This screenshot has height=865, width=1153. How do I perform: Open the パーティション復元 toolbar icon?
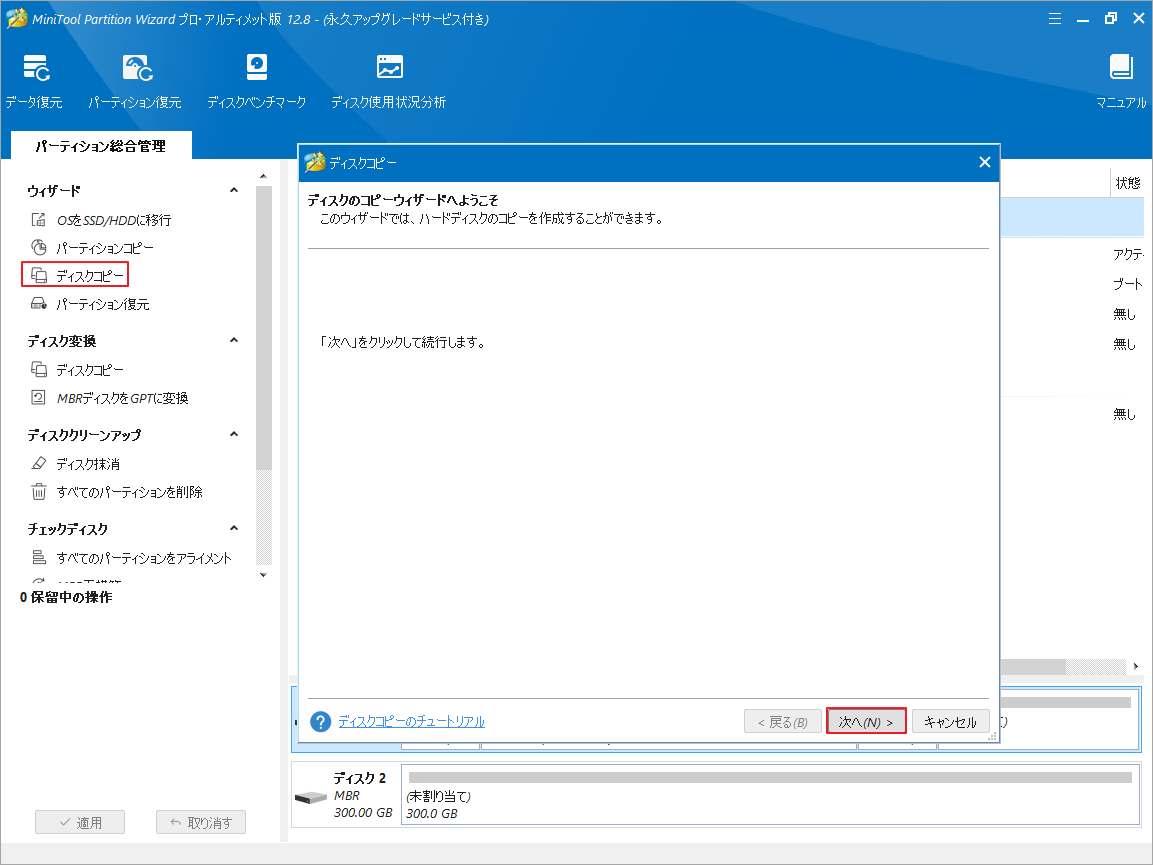point(137,68)
